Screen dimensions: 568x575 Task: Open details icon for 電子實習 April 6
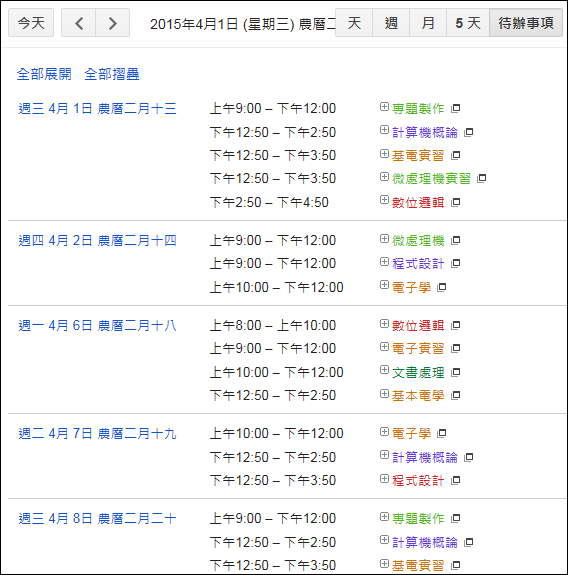[x=455, y=348]
